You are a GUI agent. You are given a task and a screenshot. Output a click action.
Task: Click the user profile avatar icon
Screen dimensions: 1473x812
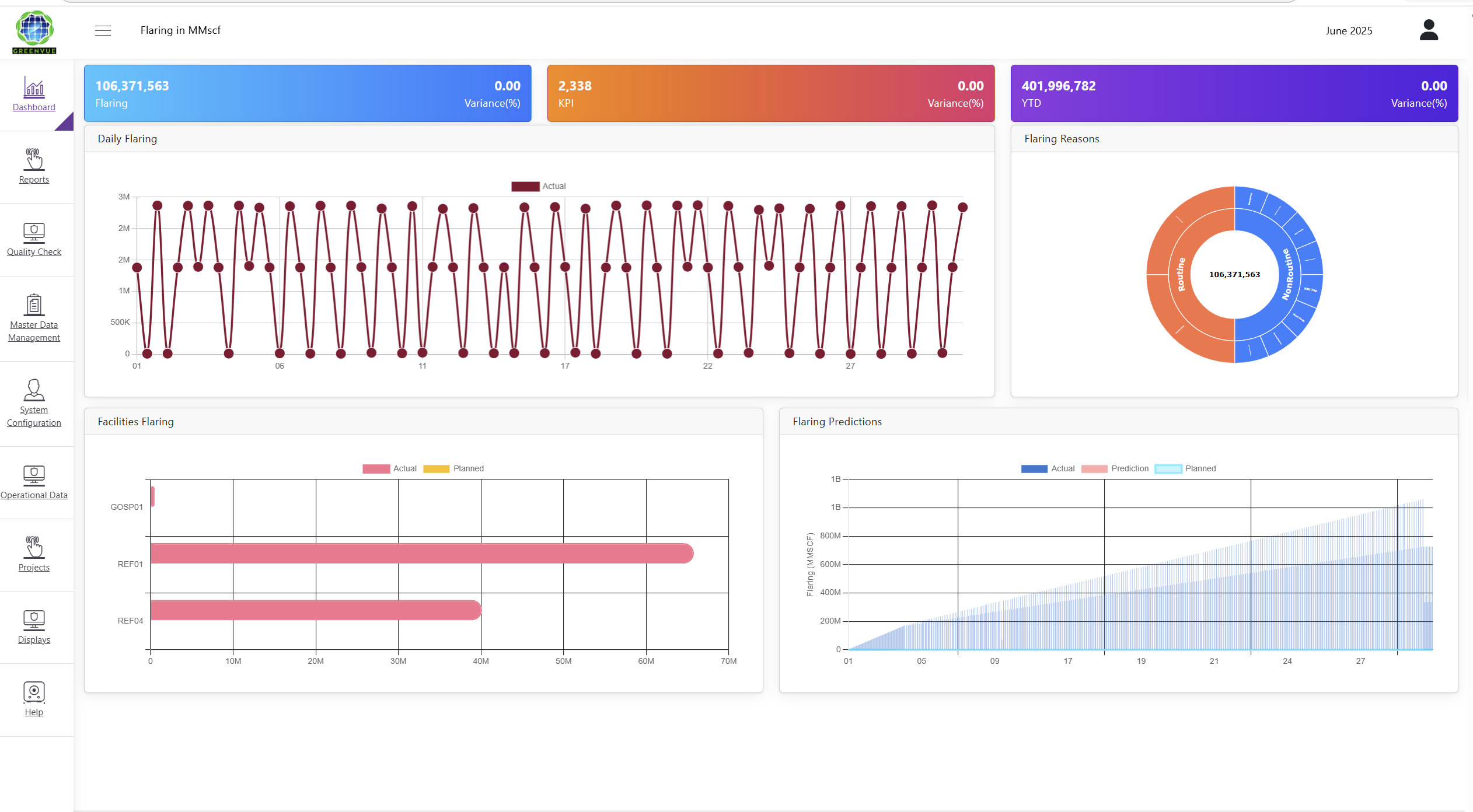click(1429, 30)
